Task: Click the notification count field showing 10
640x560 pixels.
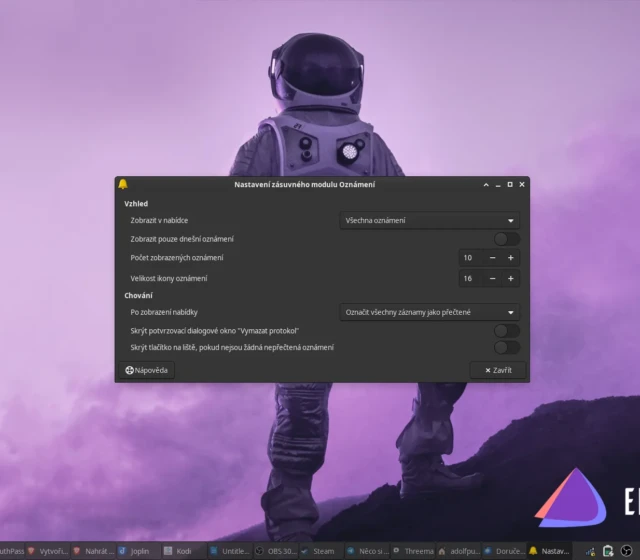Action: coord(471,258)
